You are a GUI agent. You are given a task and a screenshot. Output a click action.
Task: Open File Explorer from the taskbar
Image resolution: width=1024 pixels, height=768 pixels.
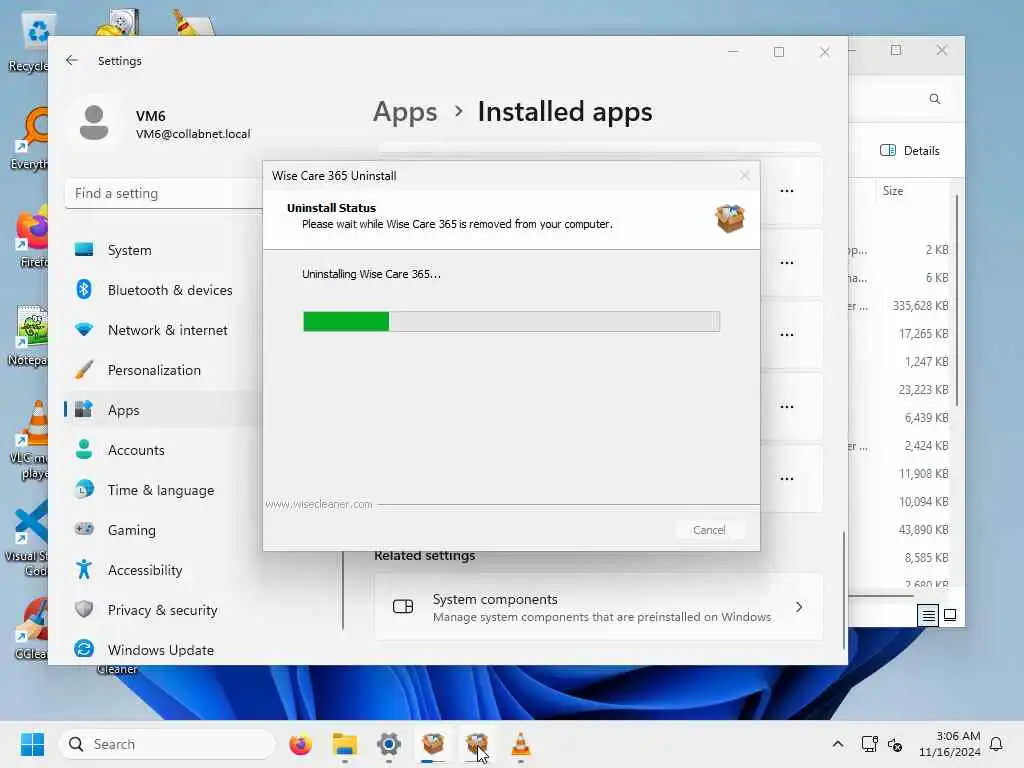click(x=344, y=744)
